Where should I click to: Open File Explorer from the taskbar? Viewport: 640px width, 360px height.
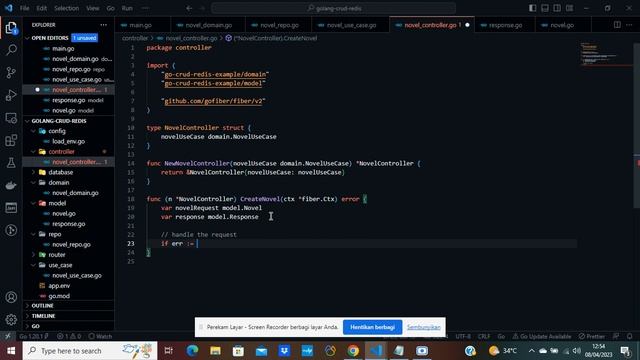[216, 351]
